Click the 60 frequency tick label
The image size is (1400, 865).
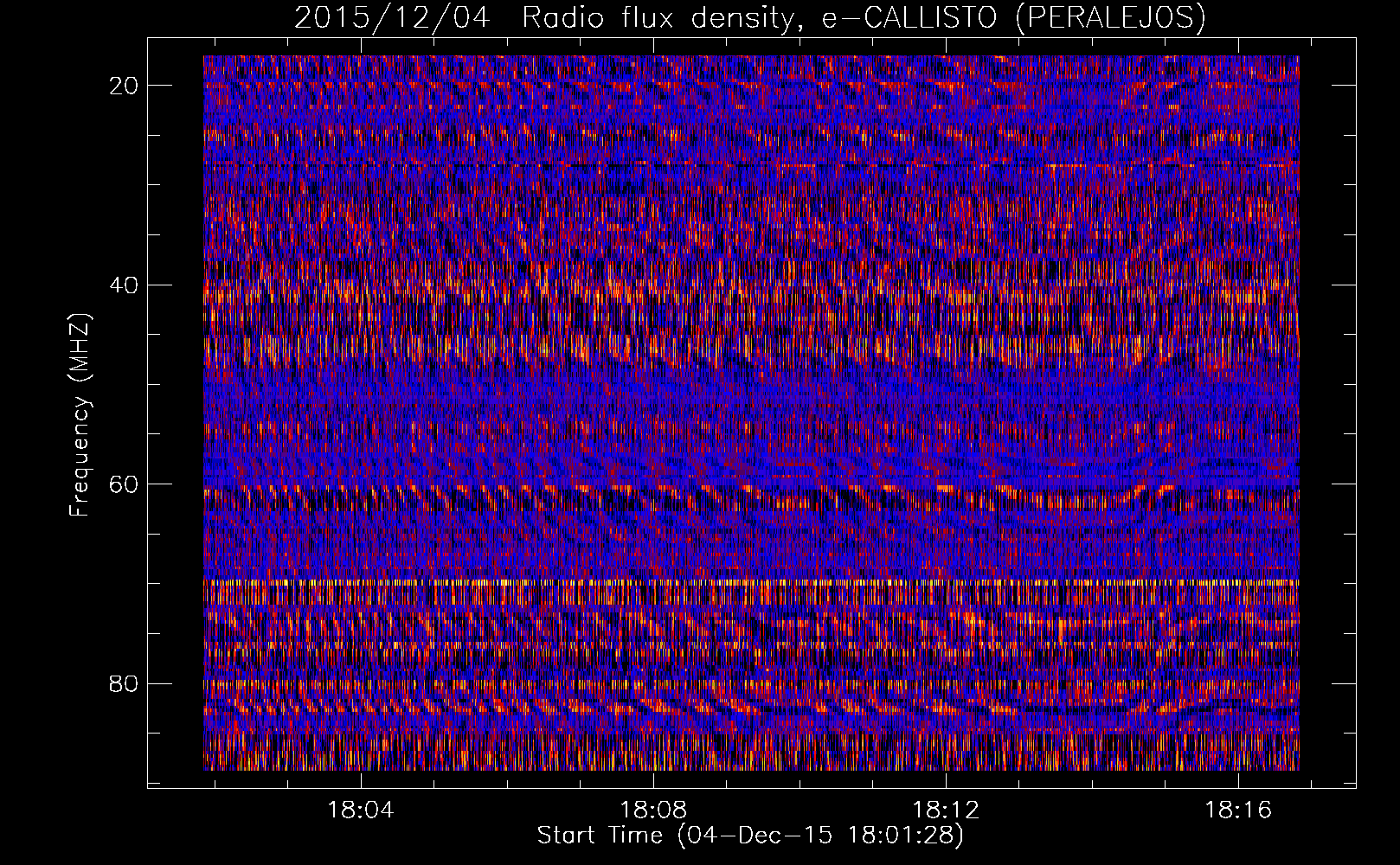click(x=125, y=484)
